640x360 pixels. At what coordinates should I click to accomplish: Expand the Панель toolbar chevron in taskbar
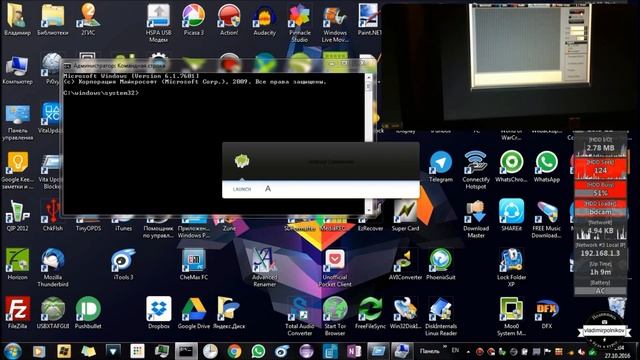[x=445, y=348]
